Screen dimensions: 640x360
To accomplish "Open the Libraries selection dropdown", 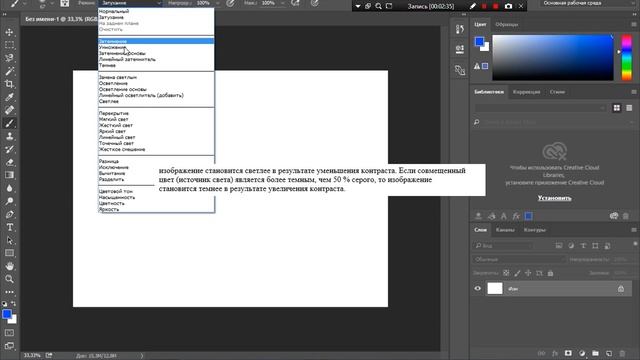I will (540, 108).
